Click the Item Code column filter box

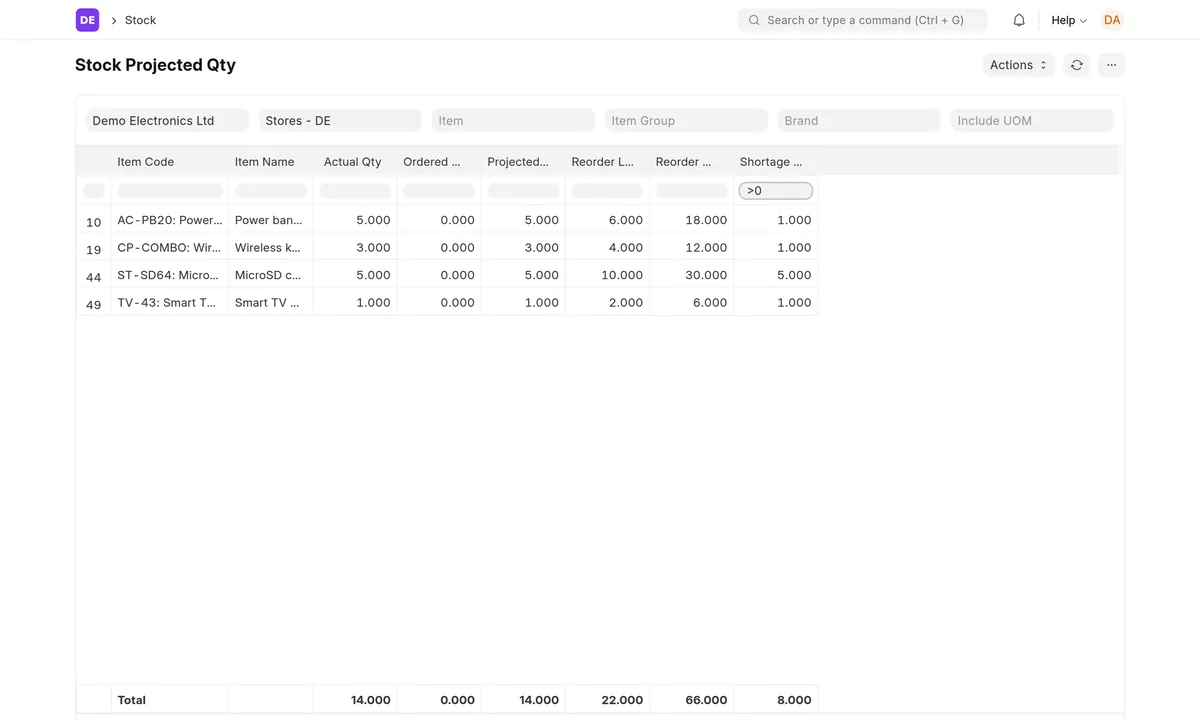(170, 190)
